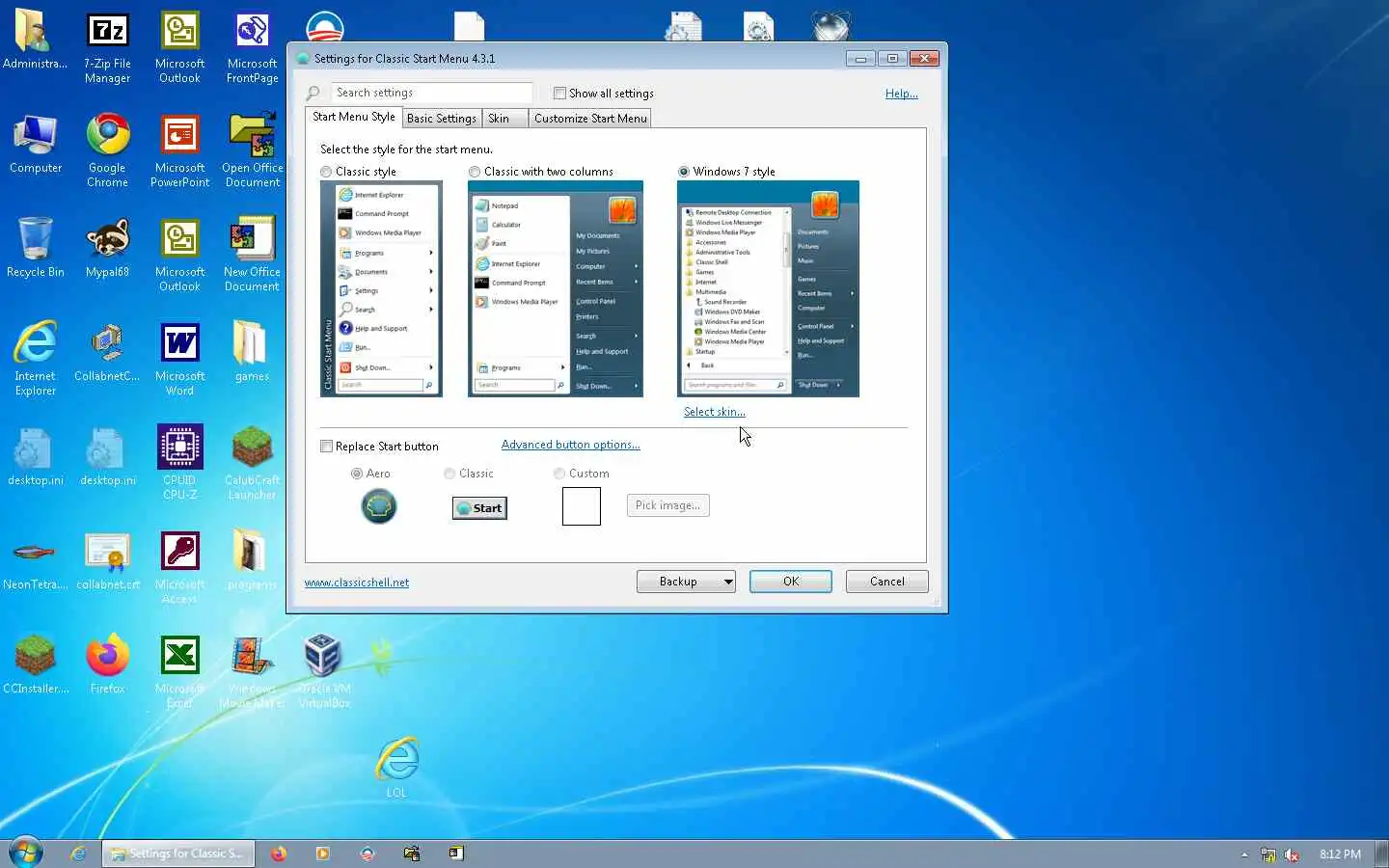1389x868 pixels.
Task: Click the Classic style preview thumbnail
Action: 381,288
